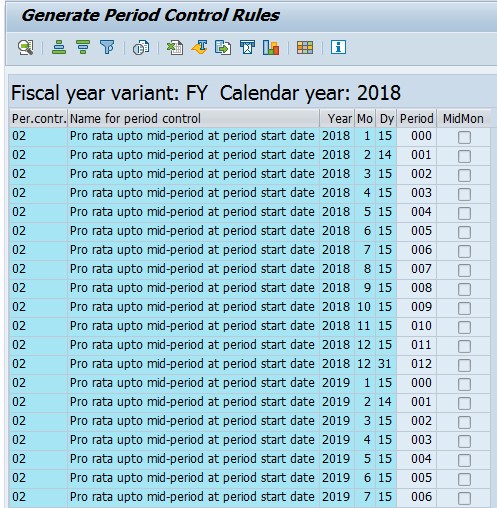The height and width of the screenshot is (508, 497).
Task: Export the list to a spreadsheet
Action: (175, 48)
